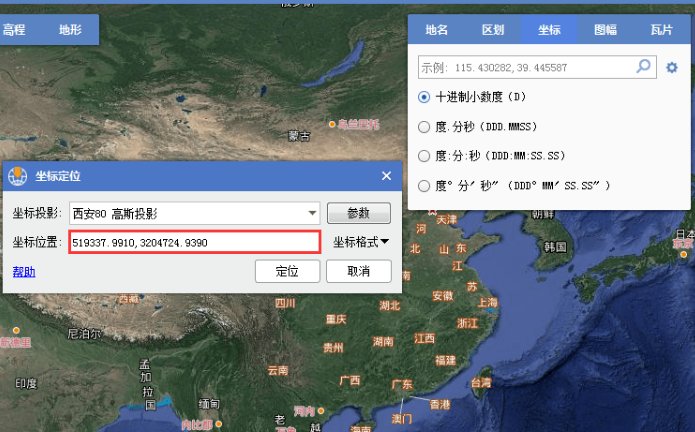Screen dimensions: 695x432
Task: Switch to the 区划 tab
Action: pyautogui.click(x=493, y=30)
